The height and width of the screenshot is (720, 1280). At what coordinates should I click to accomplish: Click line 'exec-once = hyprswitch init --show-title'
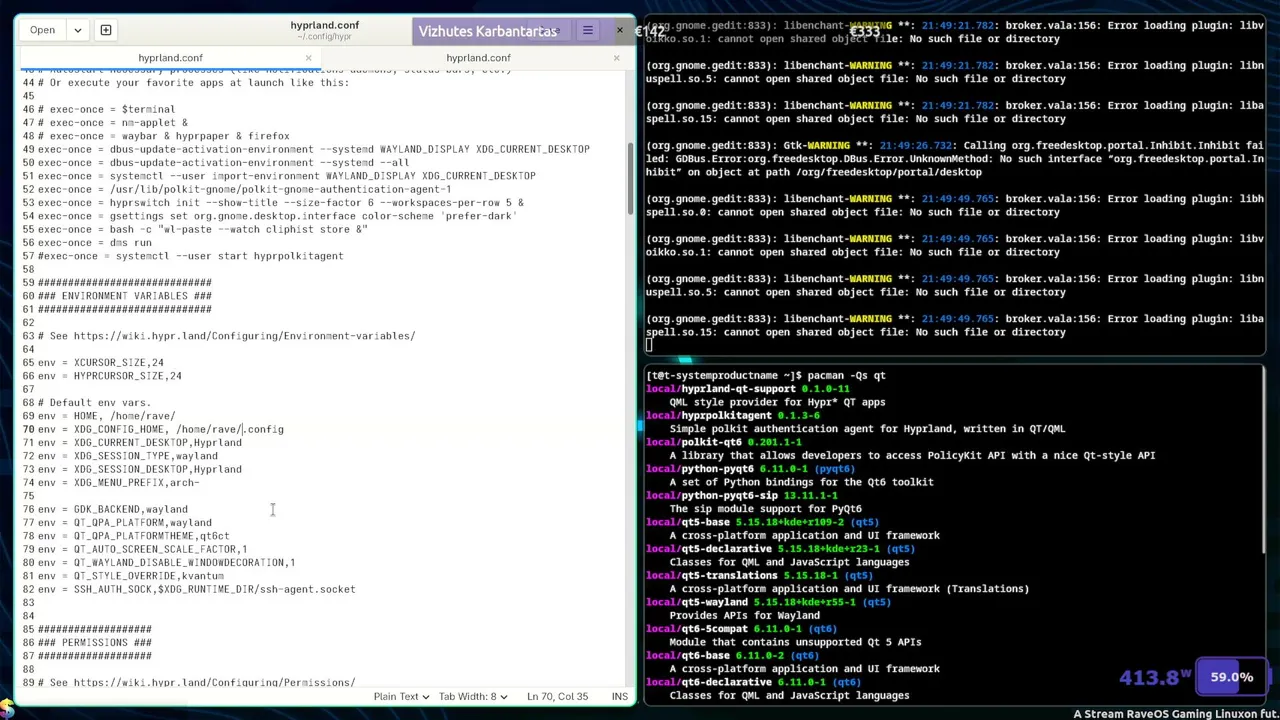(x=280, y=203)
